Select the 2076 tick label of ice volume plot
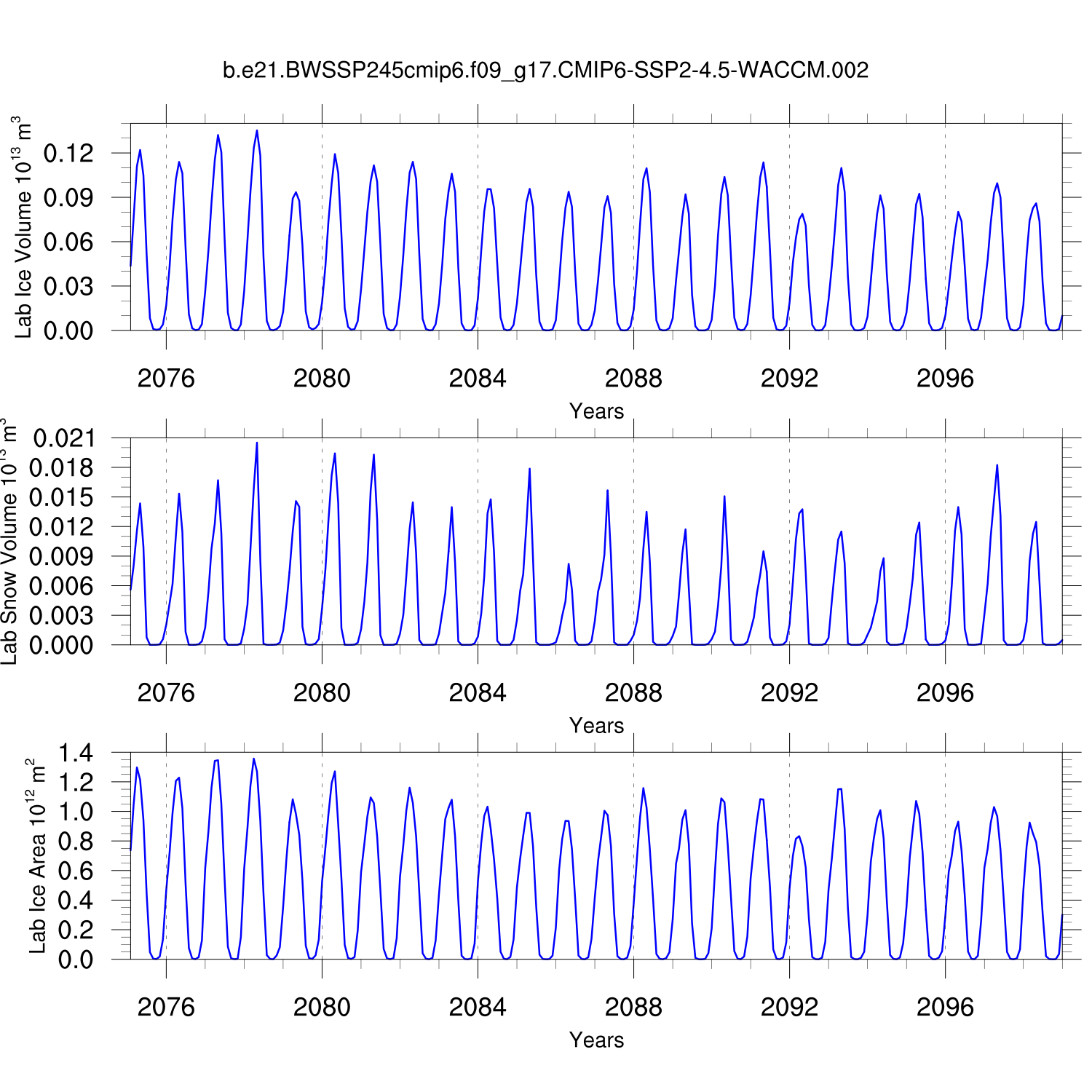 [166, 379]
